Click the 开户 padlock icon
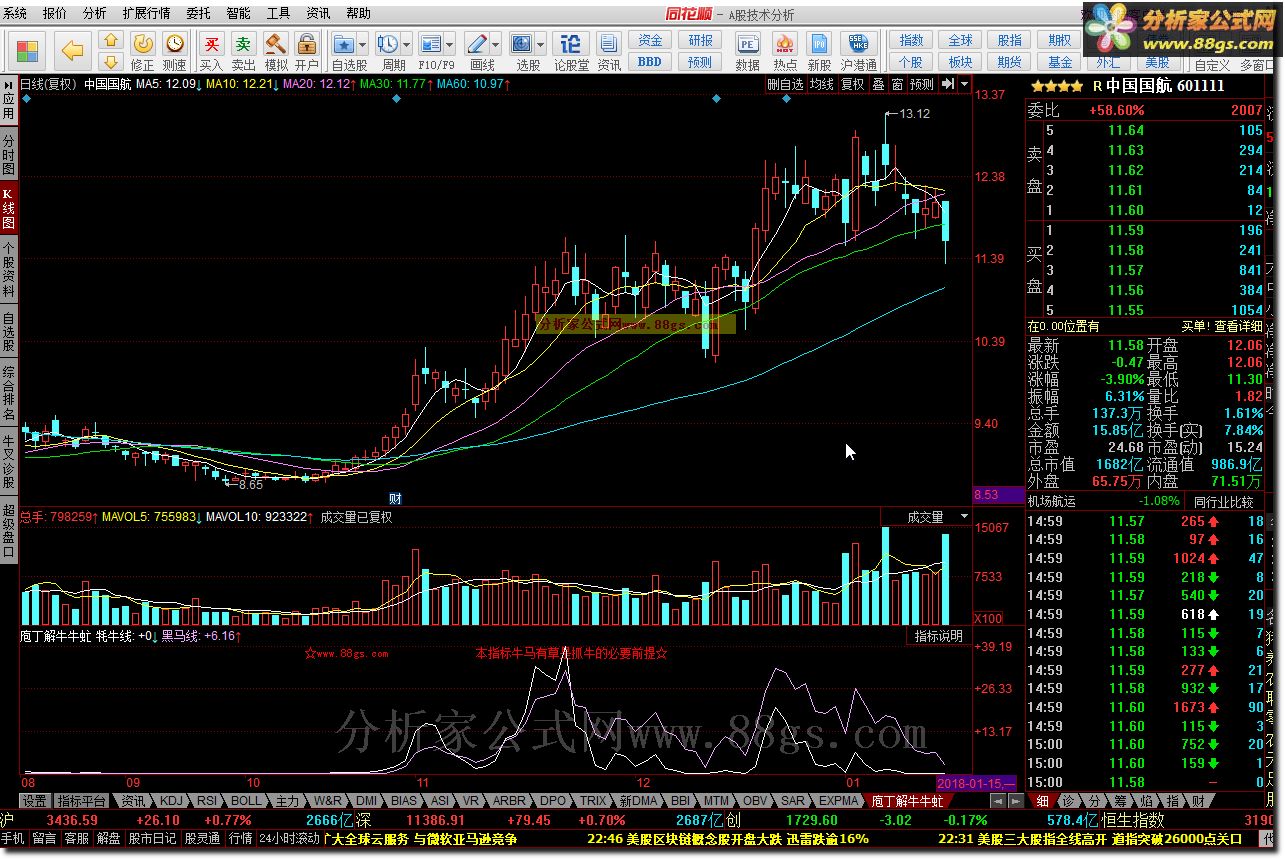Viewport: 1285px width, 859px height. pos(307,43)
